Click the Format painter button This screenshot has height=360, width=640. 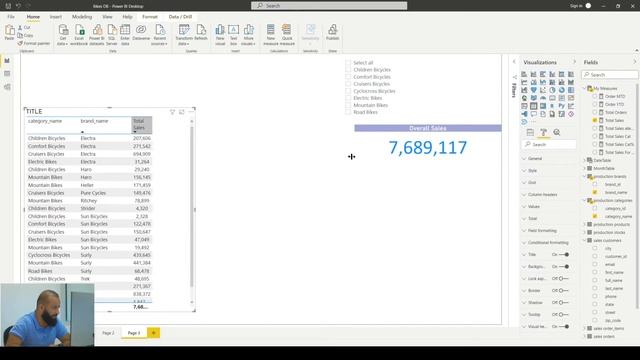coord(33,43)
